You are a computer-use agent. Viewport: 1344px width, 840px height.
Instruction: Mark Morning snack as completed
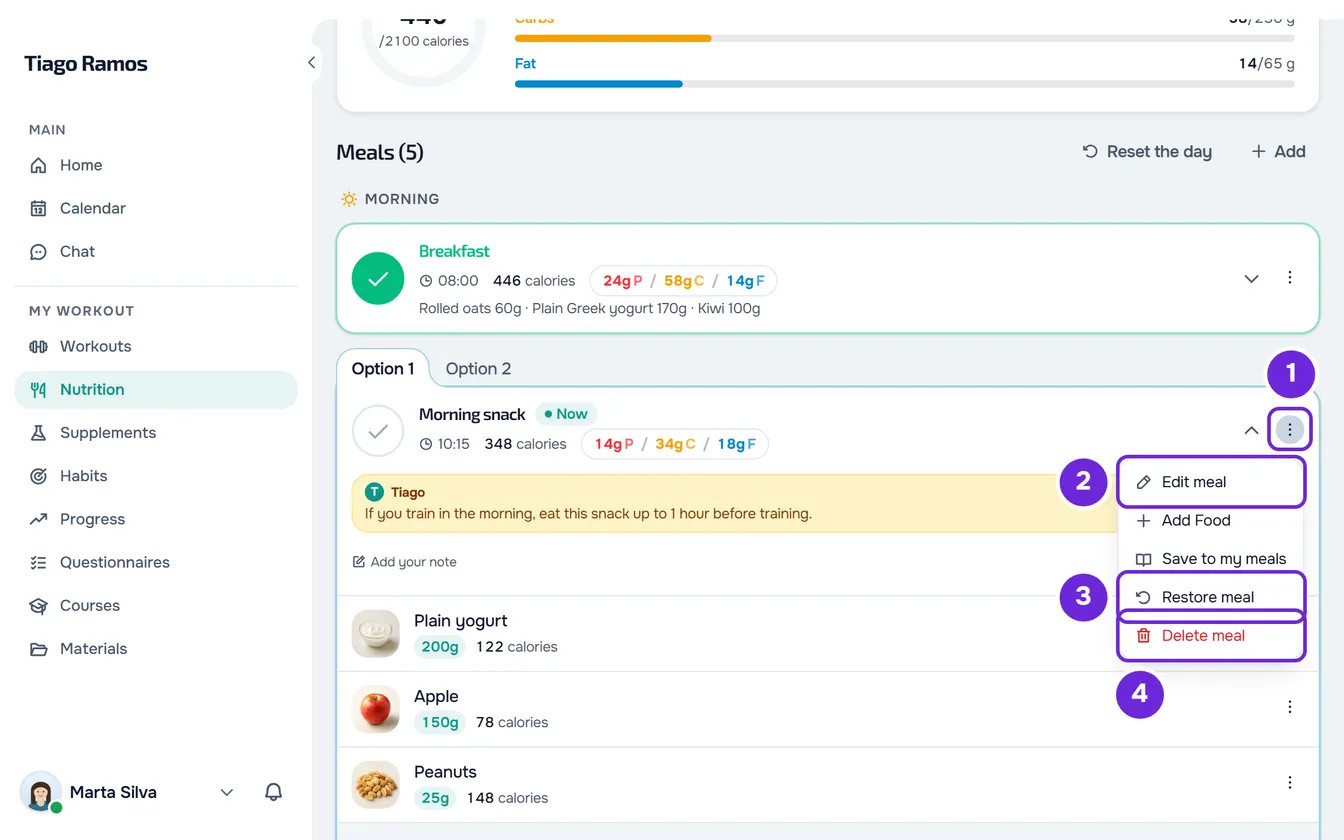click(x=378, y=431)
